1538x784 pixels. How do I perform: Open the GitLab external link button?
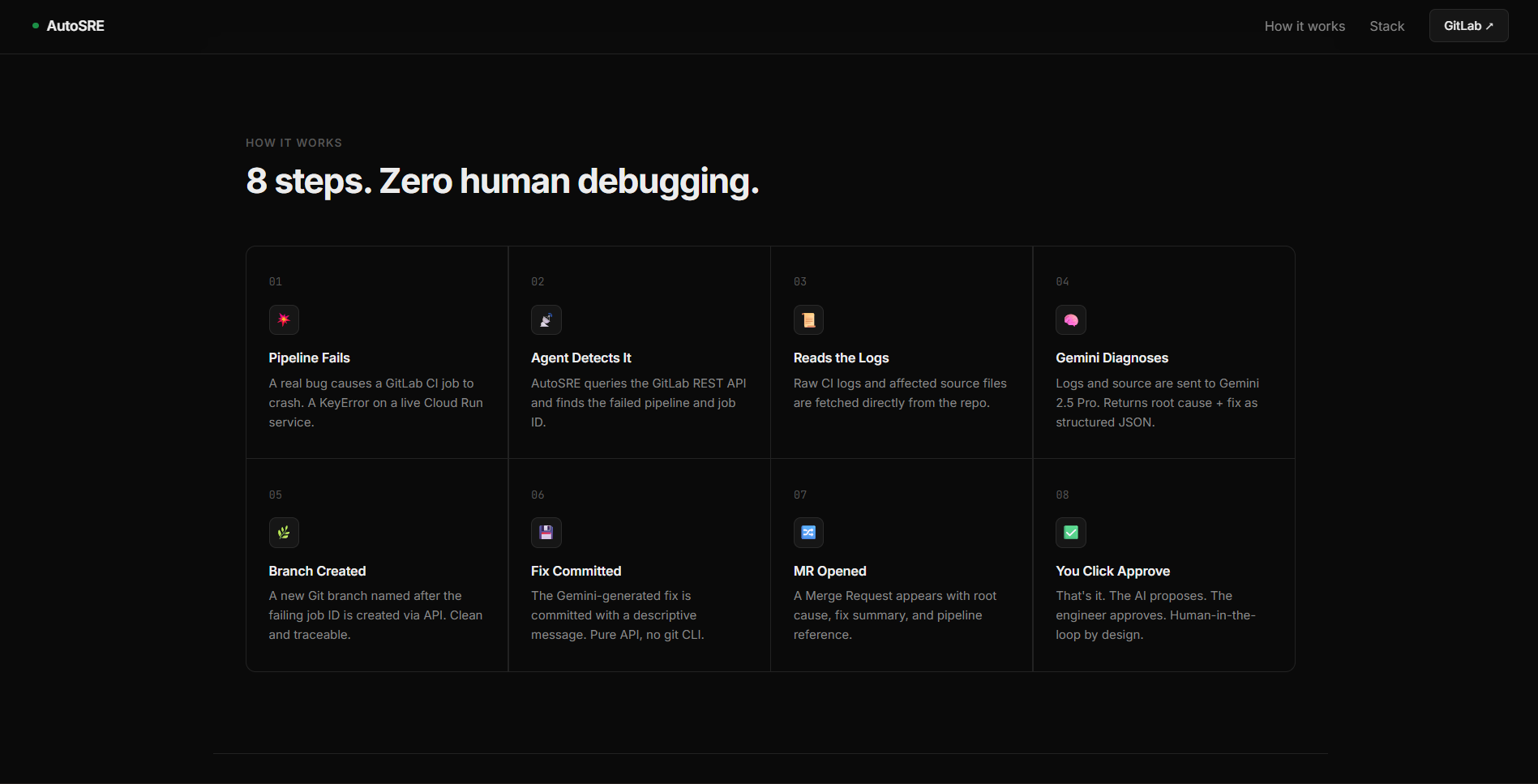[x=1468, y=26]
